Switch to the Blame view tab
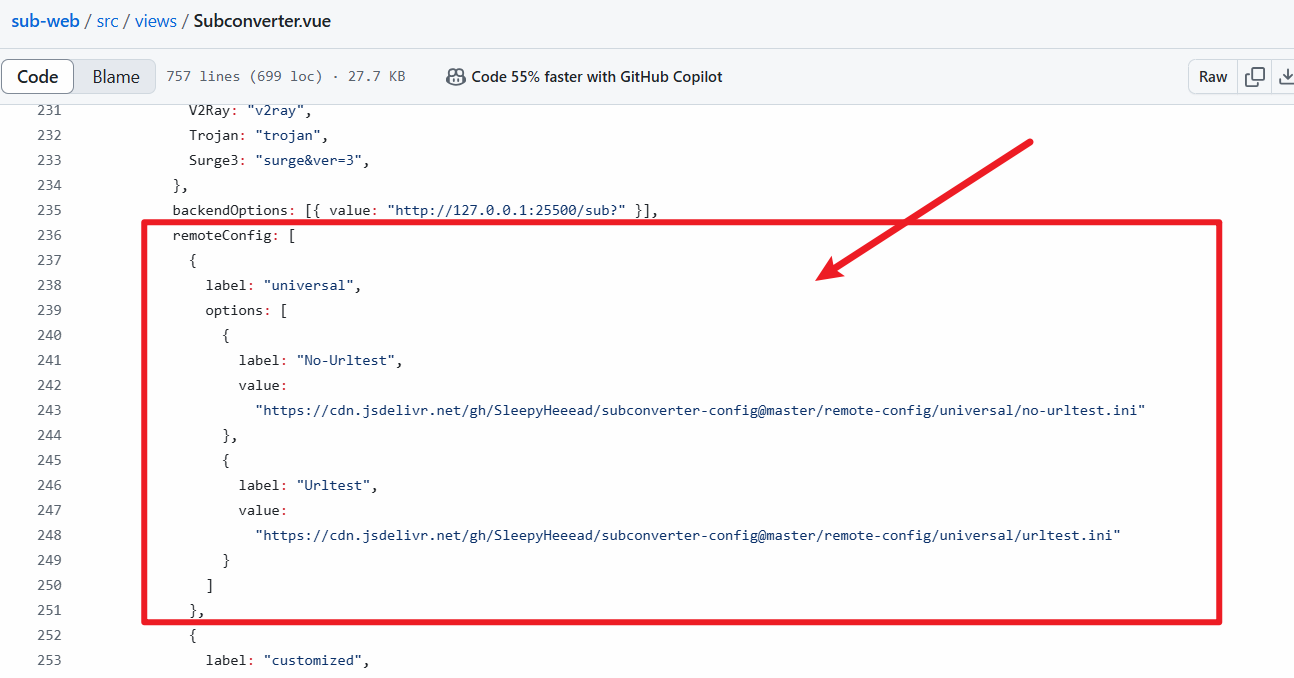The image size is (1294, 678). click(x=116, y=77)
